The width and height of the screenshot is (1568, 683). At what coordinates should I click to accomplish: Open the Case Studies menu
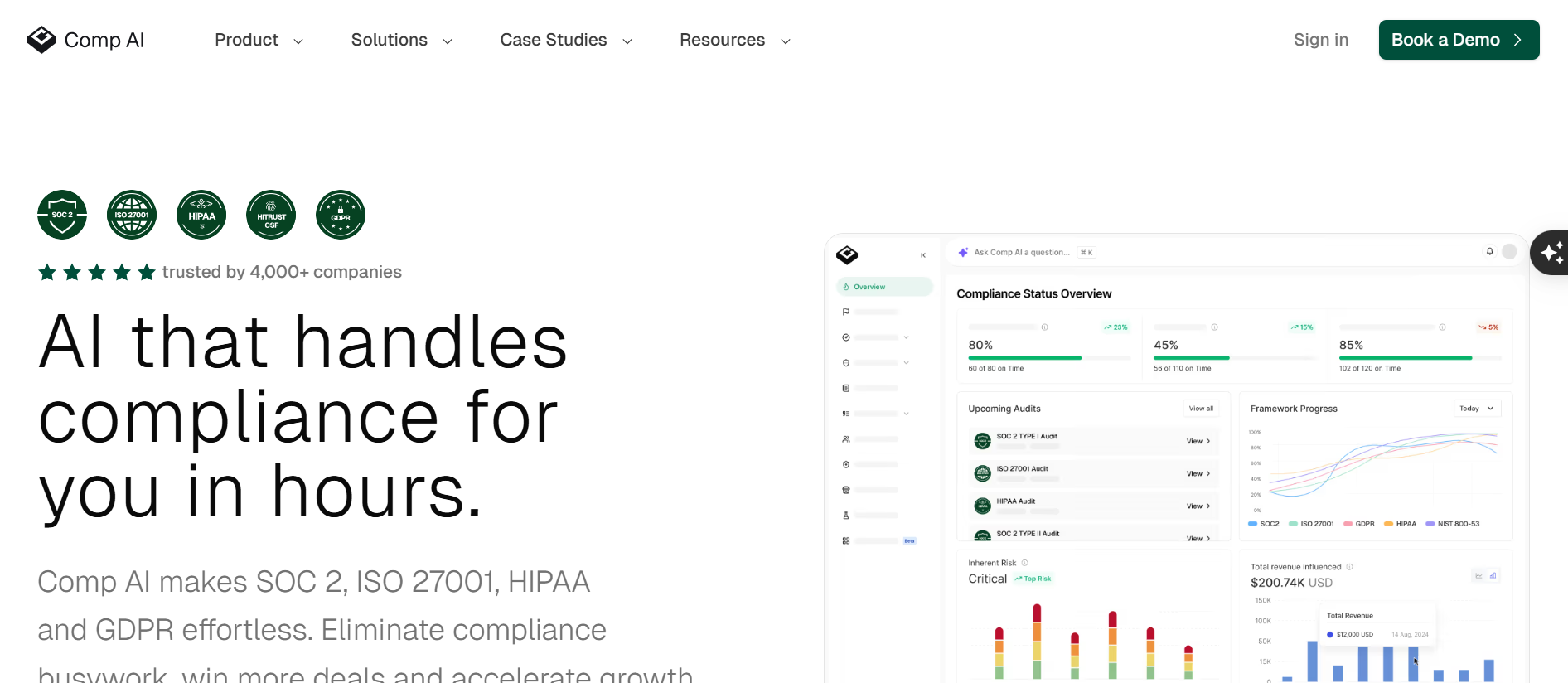(566, 40)
